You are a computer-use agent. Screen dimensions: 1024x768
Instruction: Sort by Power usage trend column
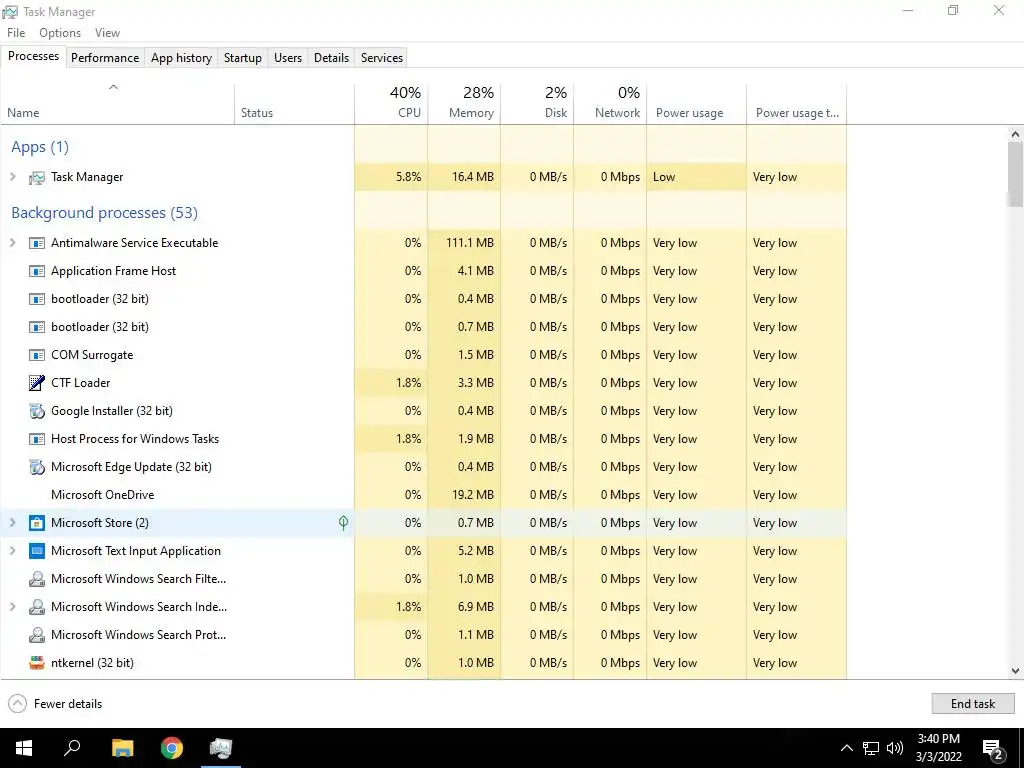(x=797, y=104)
